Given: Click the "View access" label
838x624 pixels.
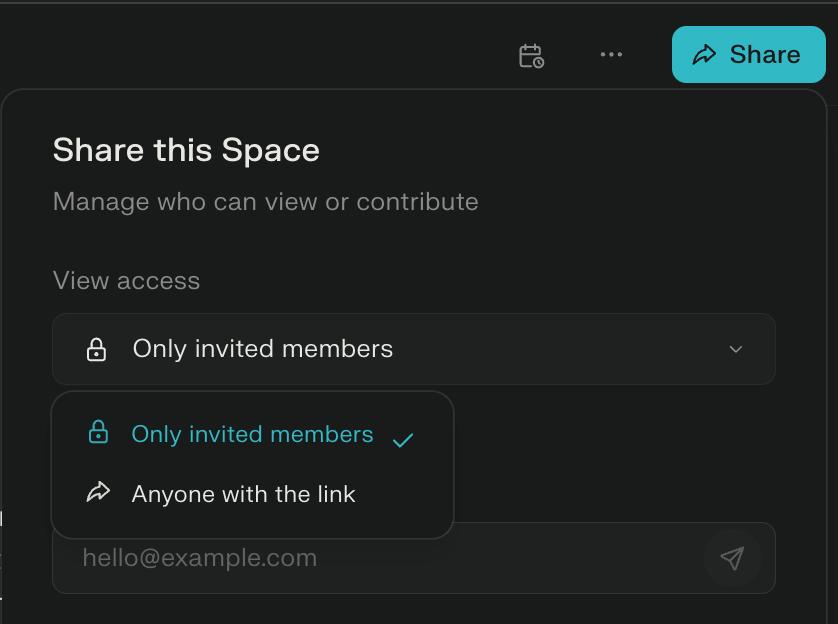Looking at the screenshot, I should tap(126, 280).
